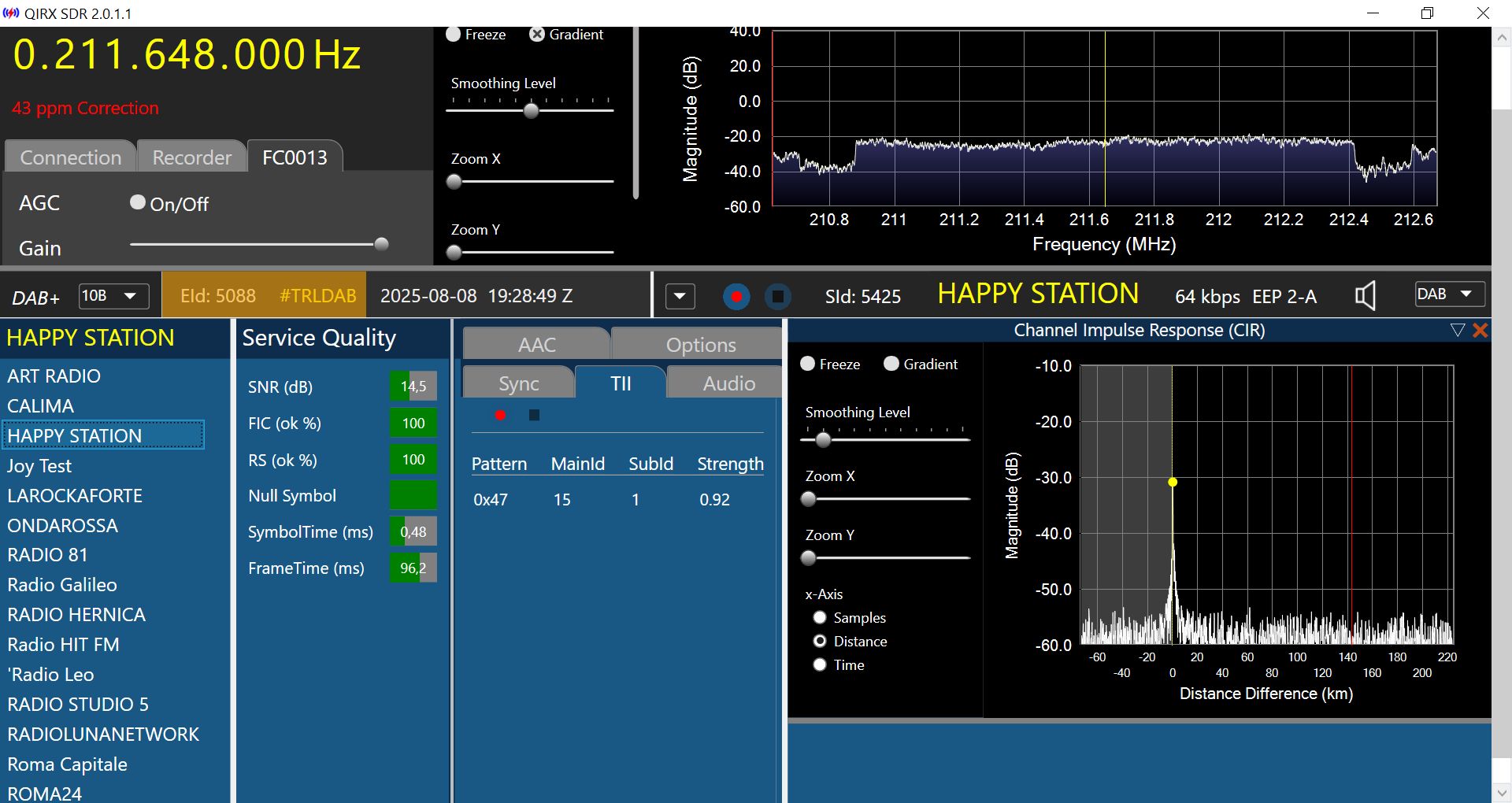
Task: Select RADIO STUDIO 5 from service list
Action: pyautogui.click(x=78, y=704)
